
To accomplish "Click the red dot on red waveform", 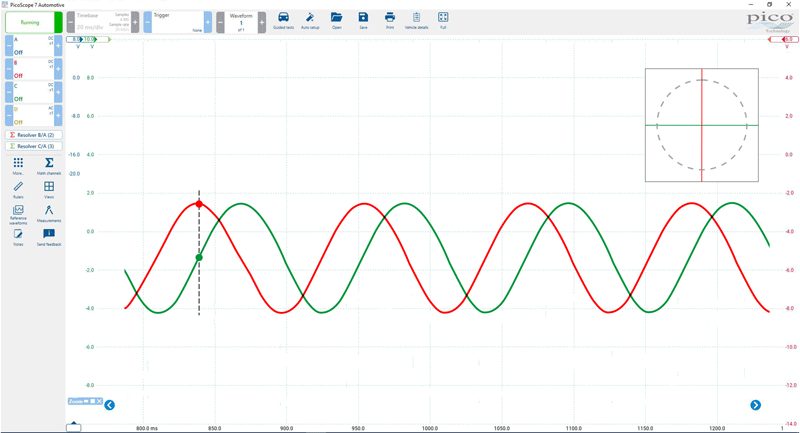I will pyautogui.click(x=199, y=204).
